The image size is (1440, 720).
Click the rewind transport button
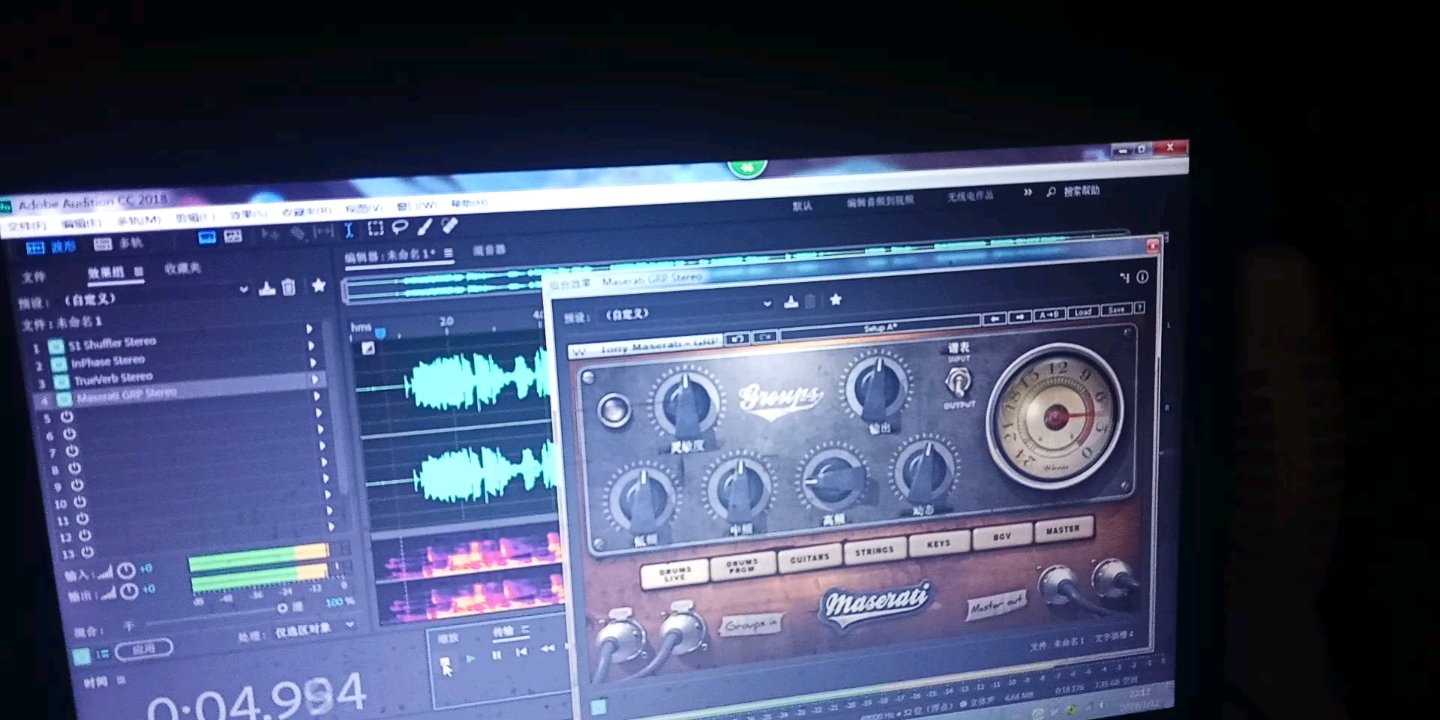[547, 649]
